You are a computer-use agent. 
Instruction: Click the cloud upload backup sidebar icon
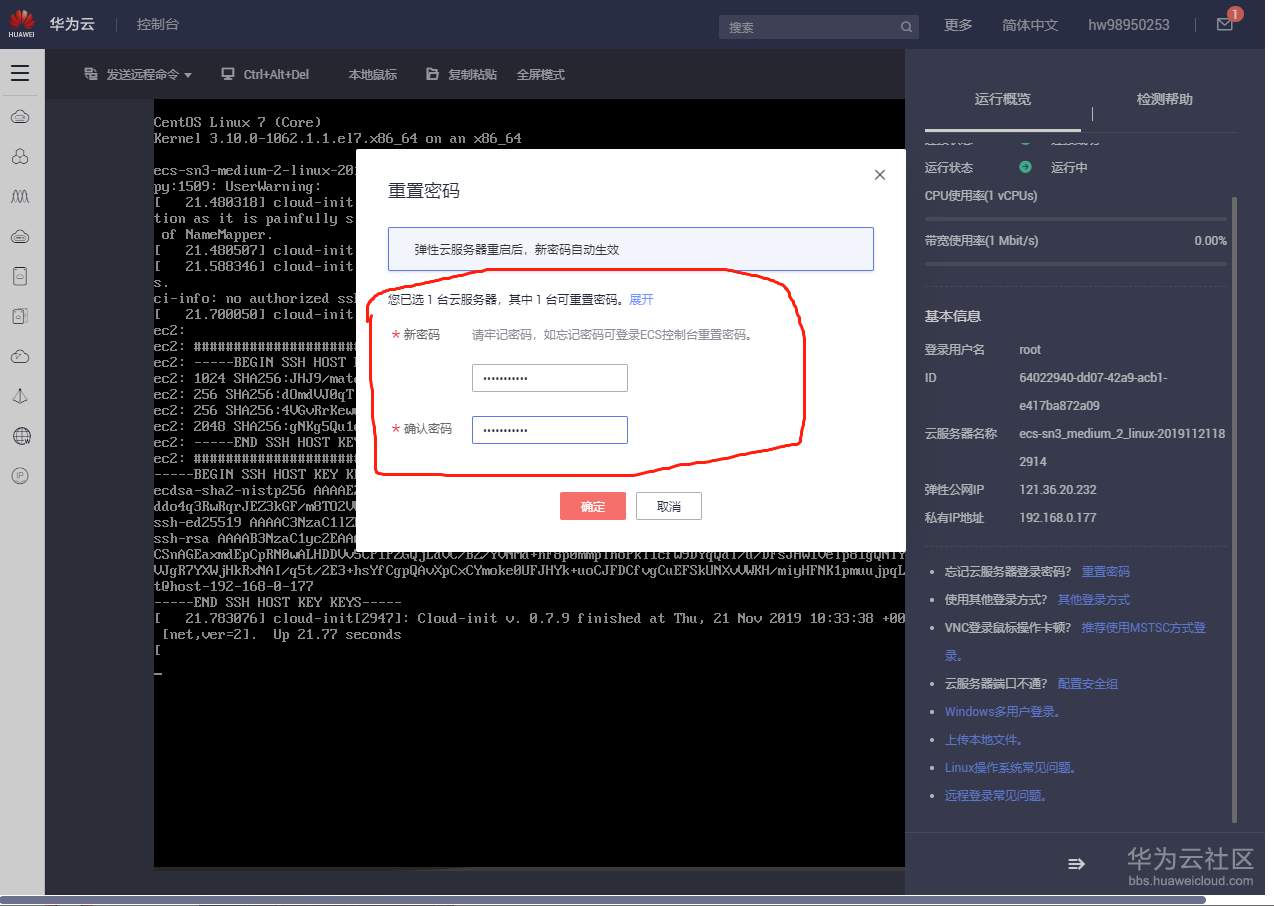(x=20, y=356)
